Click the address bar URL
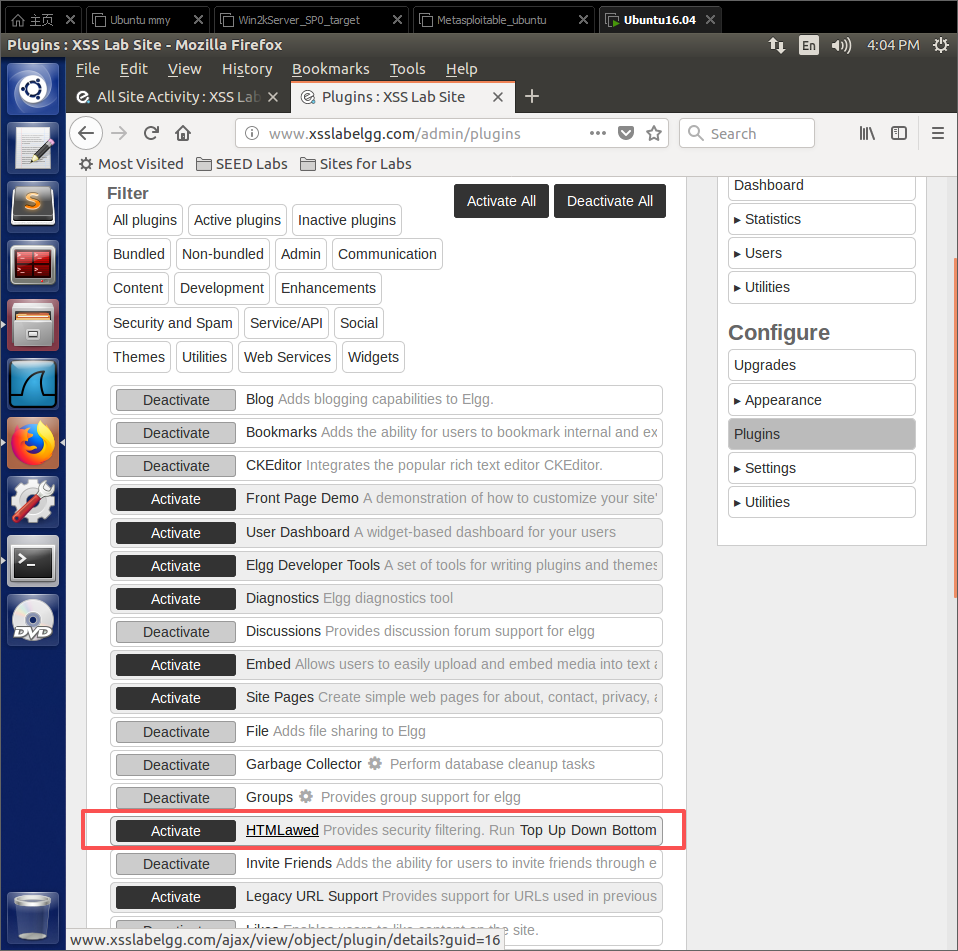The height and width of the screenshot is (951, 958). point(395,133)
